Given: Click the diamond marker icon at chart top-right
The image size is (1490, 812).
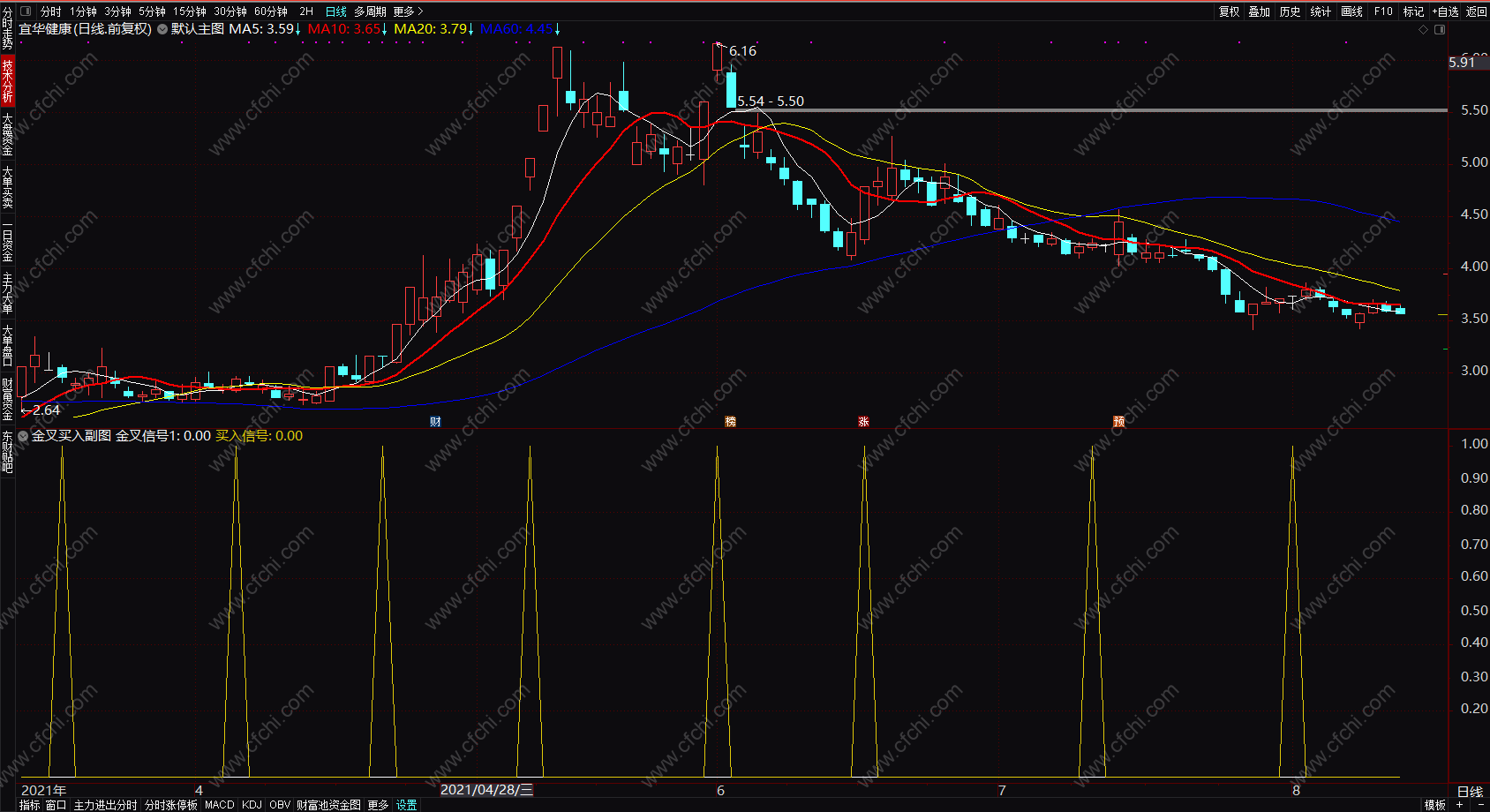Looking at the screenshot, I should click(x=1423, y=29).
